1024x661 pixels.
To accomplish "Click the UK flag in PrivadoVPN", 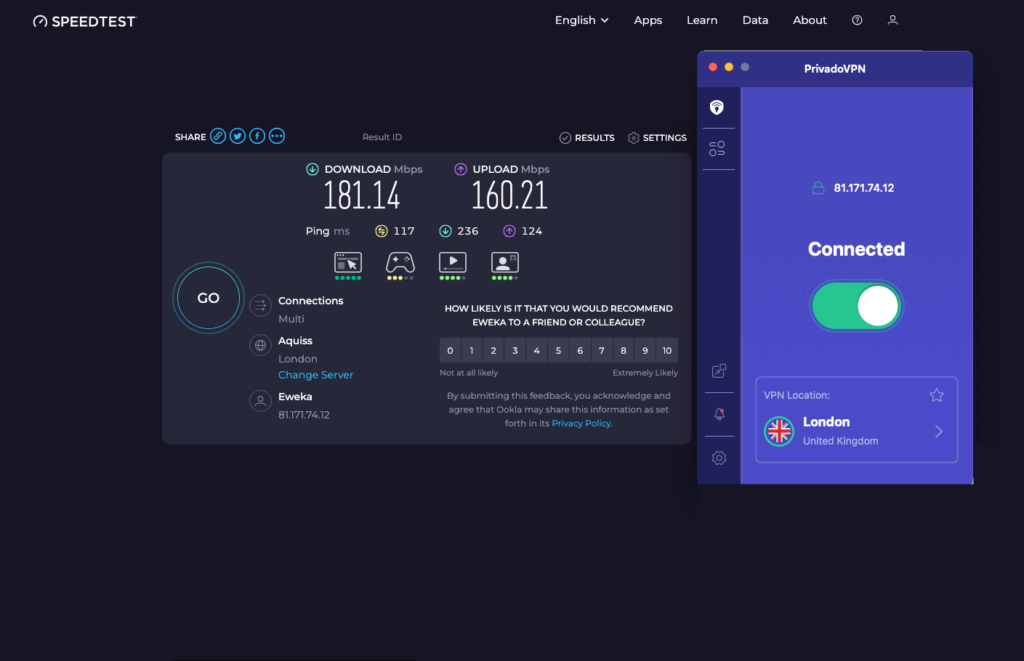I will pos(779,431).
